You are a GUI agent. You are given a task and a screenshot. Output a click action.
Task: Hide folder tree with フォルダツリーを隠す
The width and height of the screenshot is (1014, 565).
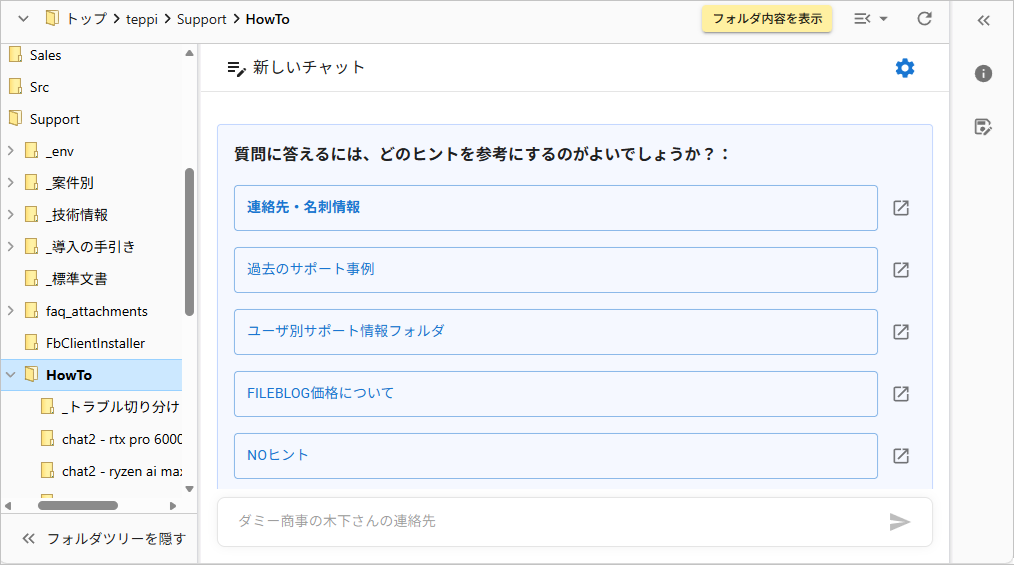click(x=103, y=538)
